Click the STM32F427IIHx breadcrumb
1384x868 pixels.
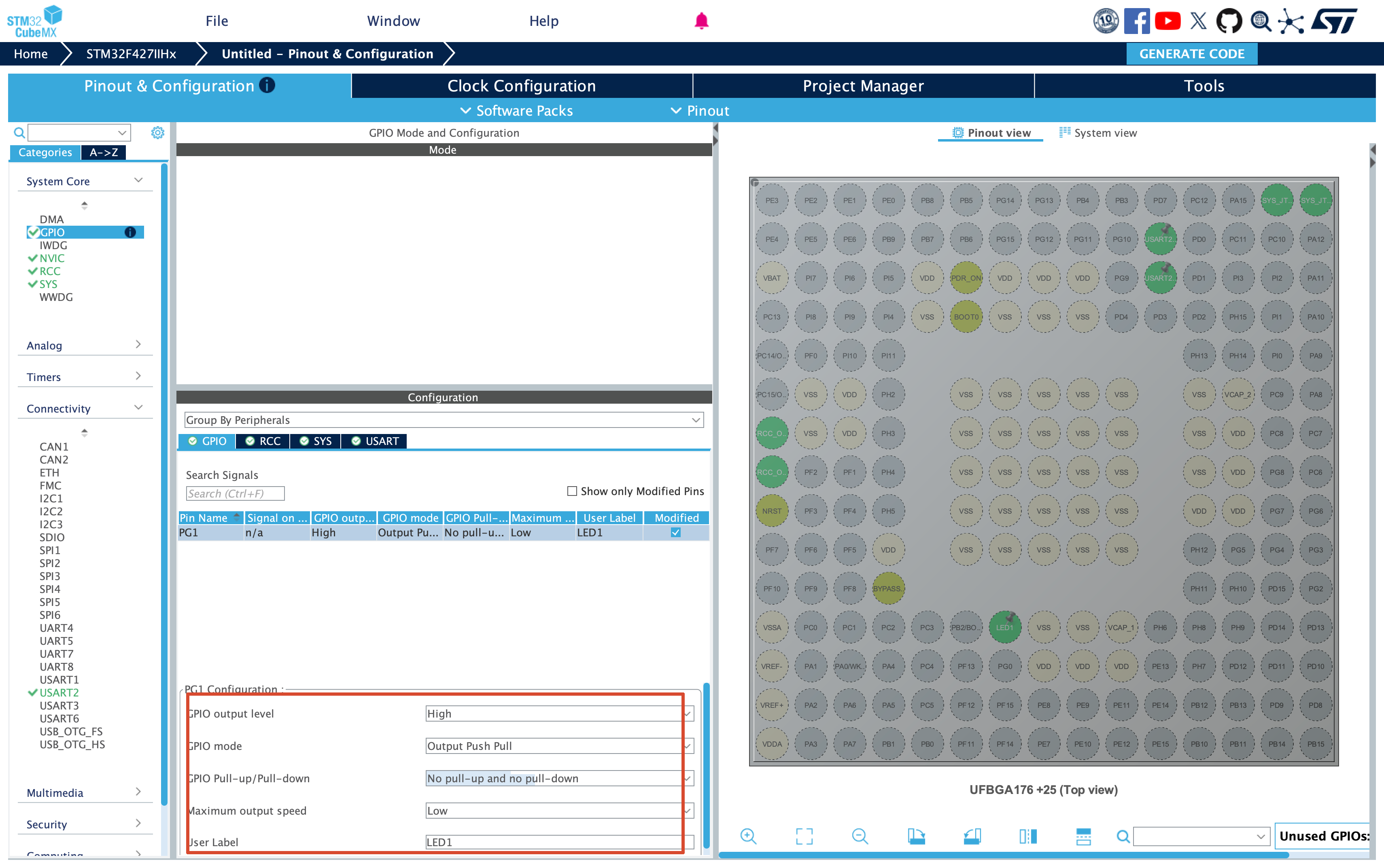(131, 53)
